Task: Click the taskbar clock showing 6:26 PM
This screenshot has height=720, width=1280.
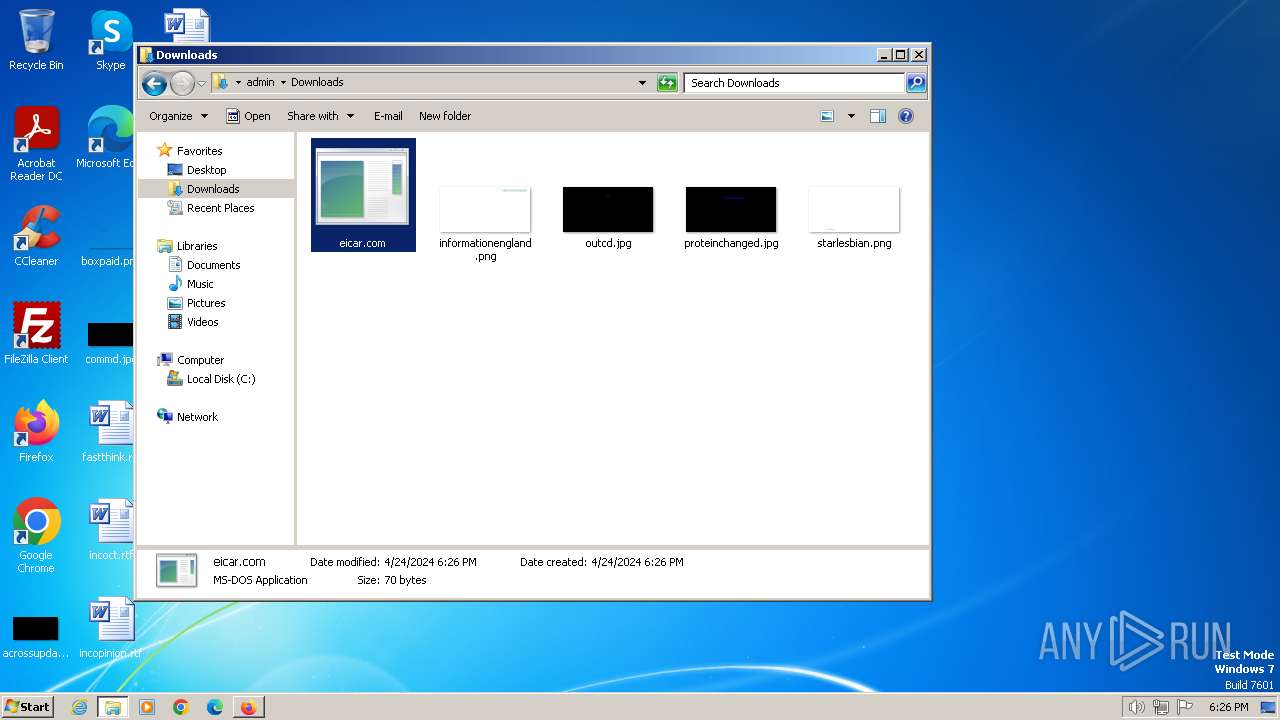Action: [x=1228, y=707]
